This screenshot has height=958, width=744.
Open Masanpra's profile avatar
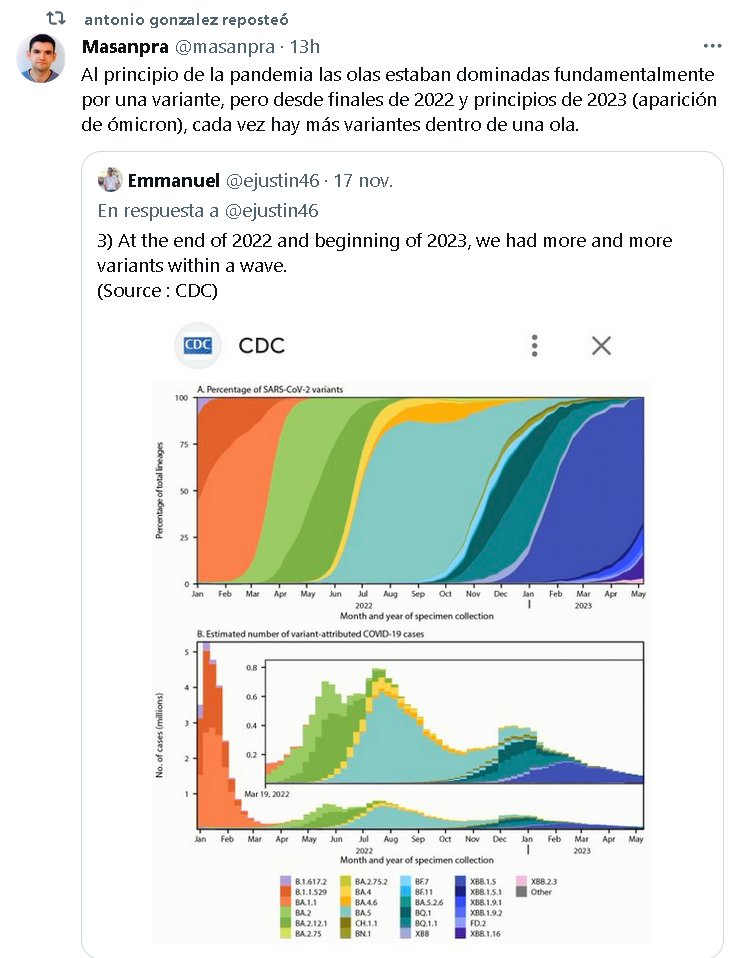click(41, 58)
